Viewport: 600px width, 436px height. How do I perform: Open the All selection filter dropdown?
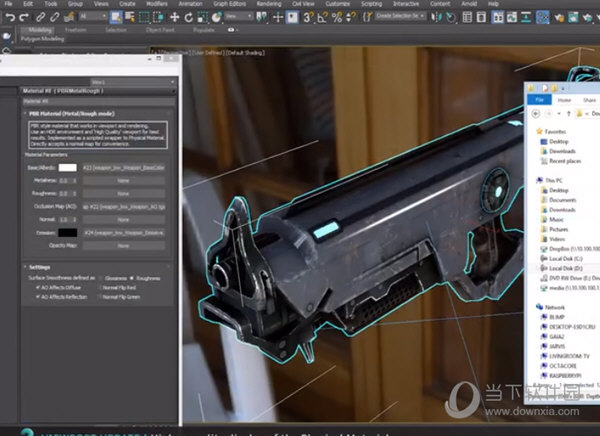pyautogui.click(x=93, y=16)
